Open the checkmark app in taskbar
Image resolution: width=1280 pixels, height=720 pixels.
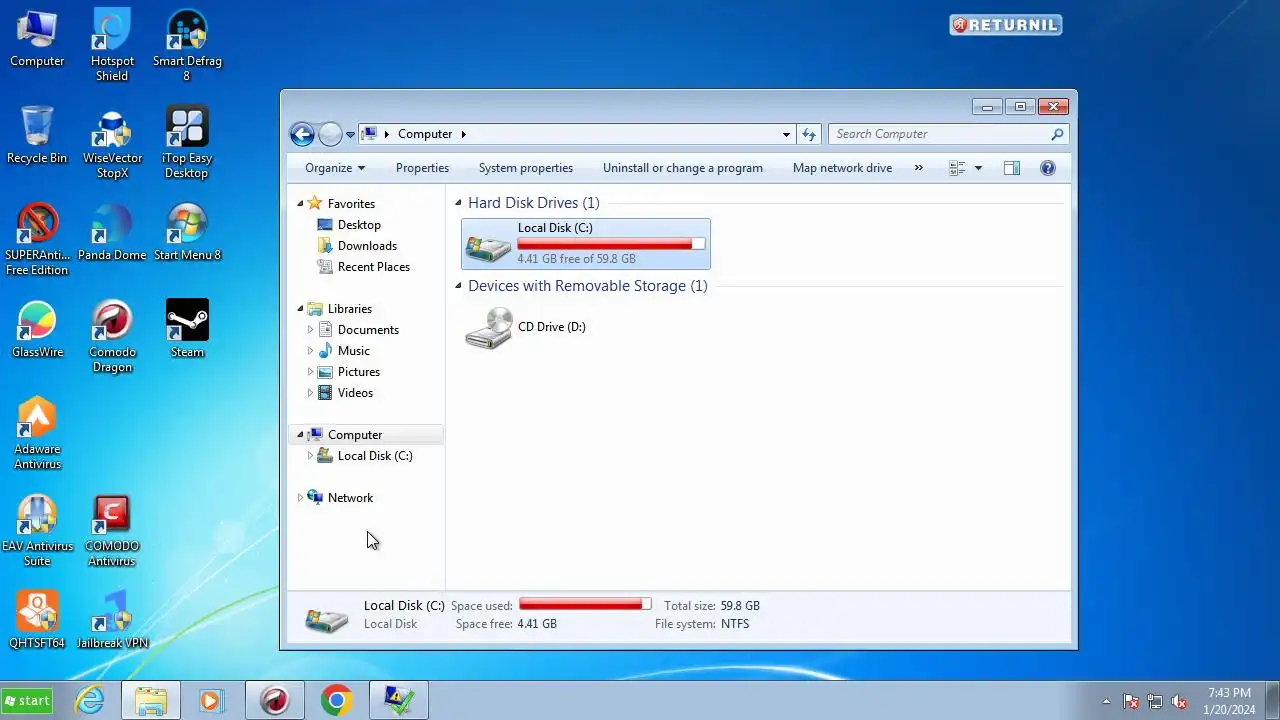click(399, 700)
